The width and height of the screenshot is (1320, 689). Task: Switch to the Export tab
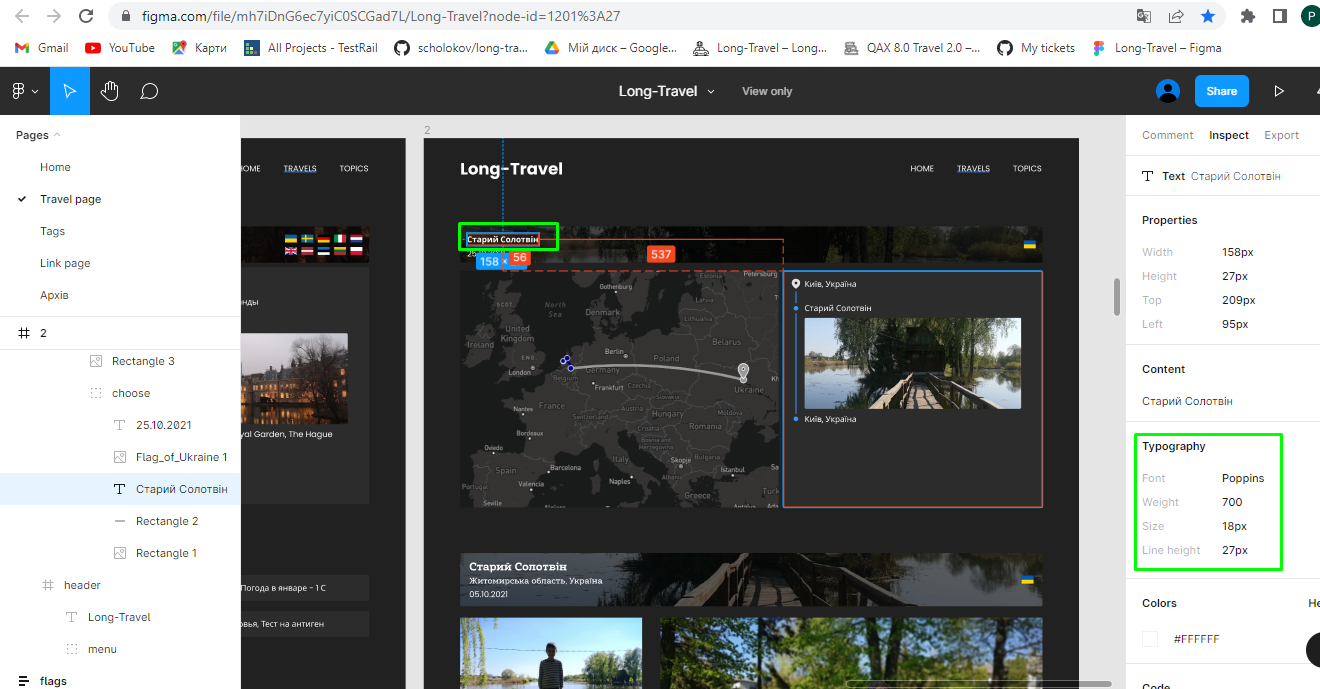pos(1281,135)
